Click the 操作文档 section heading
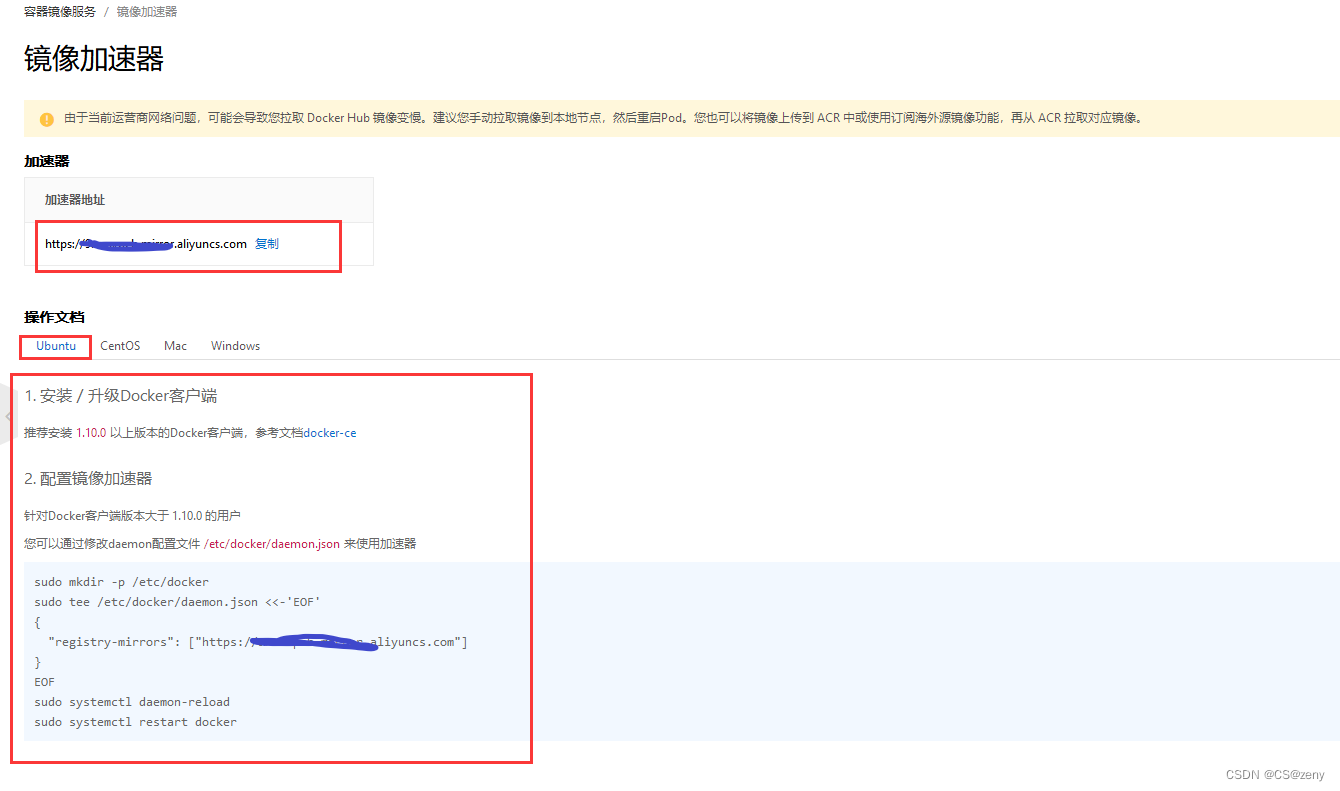This screenshot has height=791, width=1340. coord(54,317)
